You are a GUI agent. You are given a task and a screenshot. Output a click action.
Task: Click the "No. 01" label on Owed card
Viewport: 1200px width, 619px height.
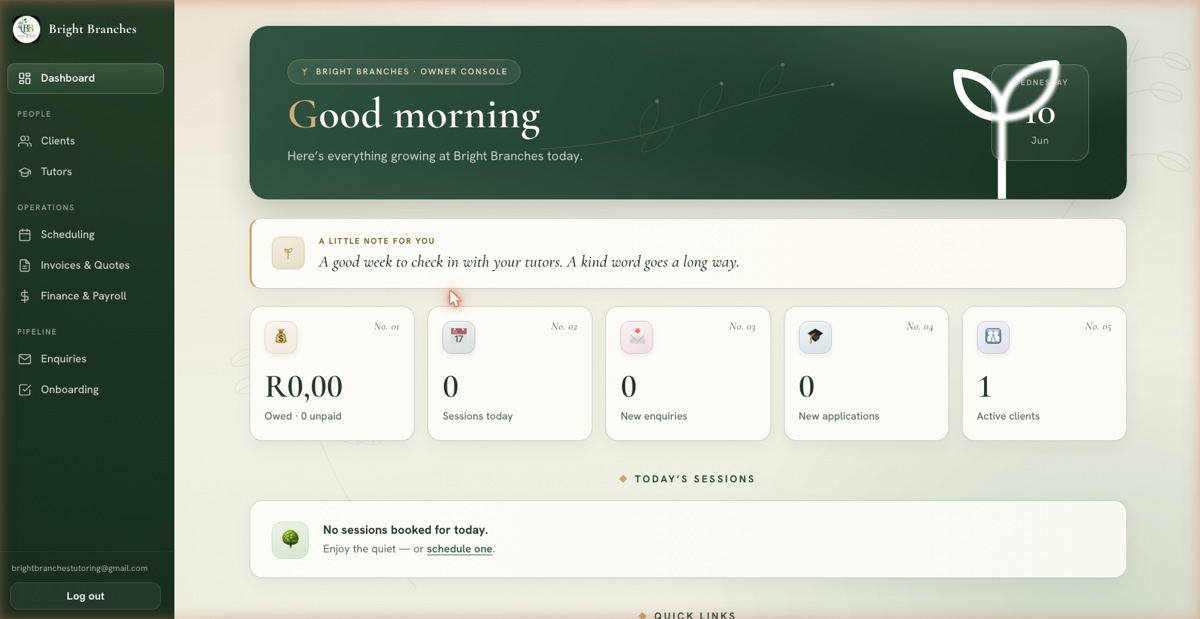(387, 327)
